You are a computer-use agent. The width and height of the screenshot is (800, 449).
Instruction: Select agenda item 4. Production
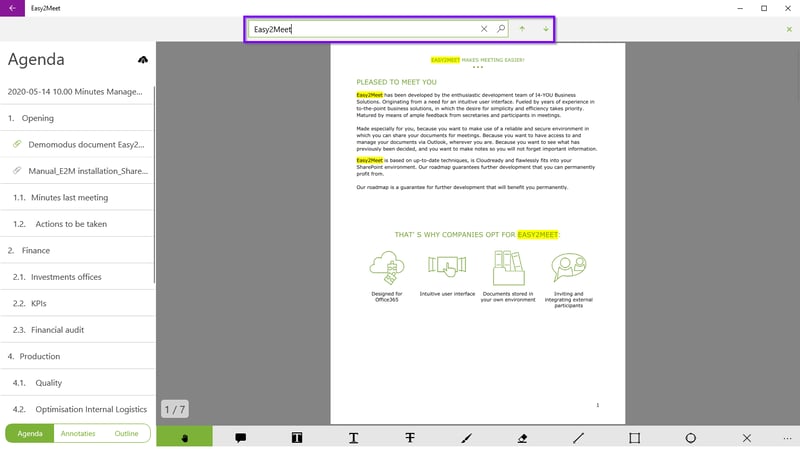click(77, 357)
